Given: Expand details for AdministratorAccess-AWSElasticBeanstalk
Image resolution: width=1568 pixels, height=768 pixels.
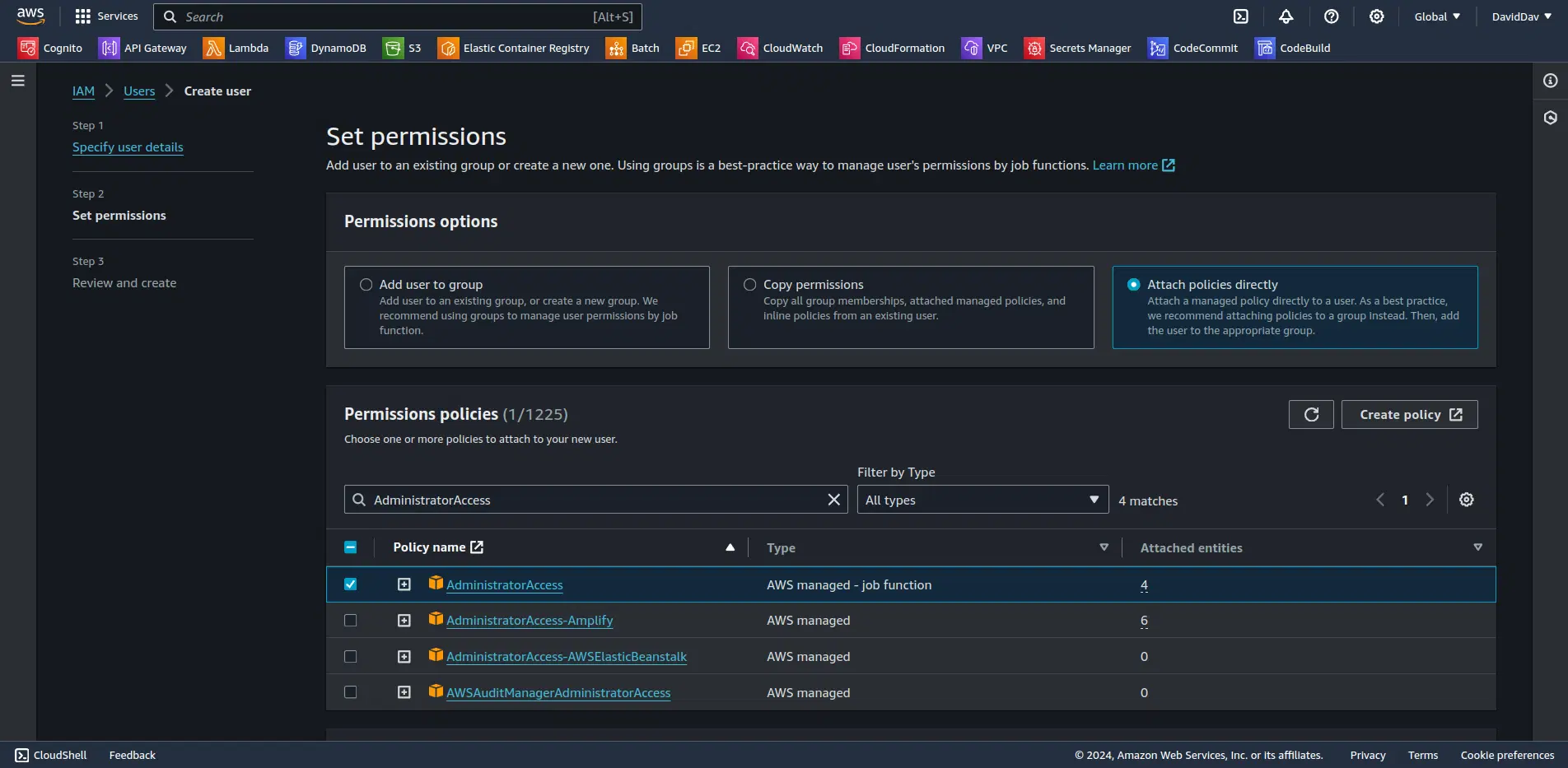Looking at the screenshot, I should [x=404, y=656].
